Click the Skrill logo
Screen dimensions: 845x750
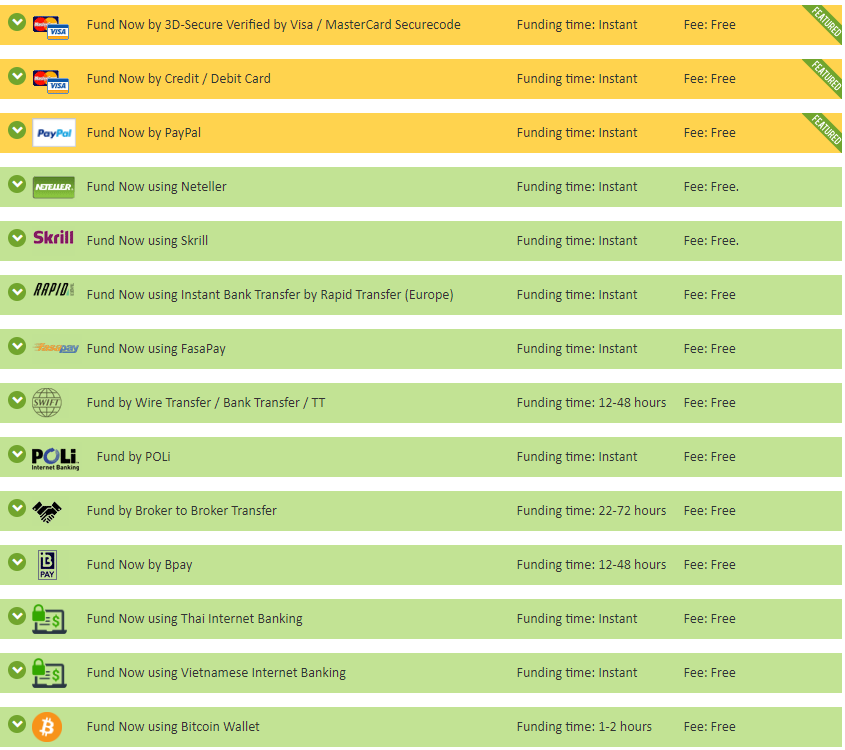click(53, 238)
